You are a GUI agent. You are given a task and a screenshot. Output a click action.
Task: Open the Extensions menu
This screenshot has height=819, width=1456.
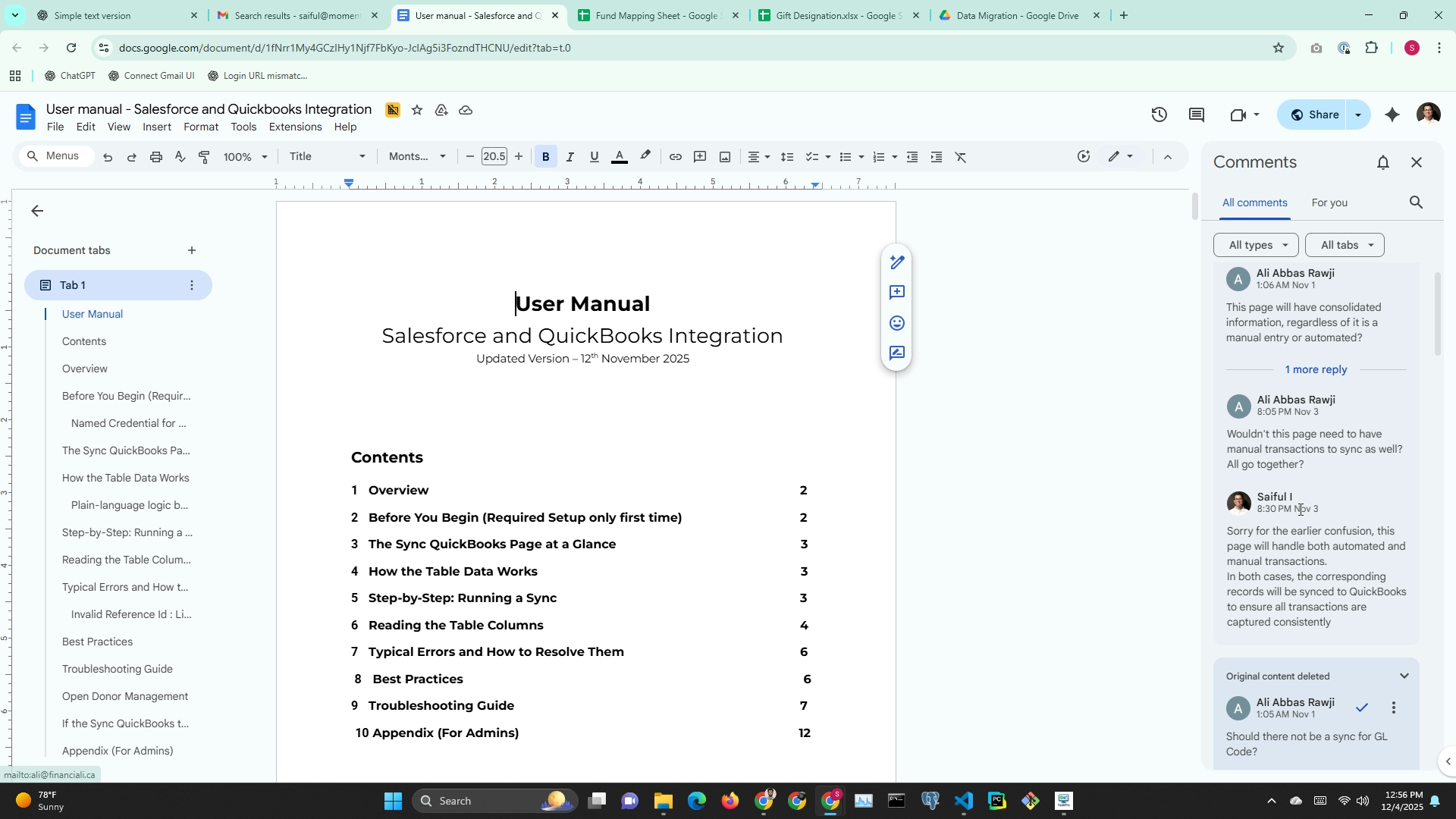coord(295,127)
